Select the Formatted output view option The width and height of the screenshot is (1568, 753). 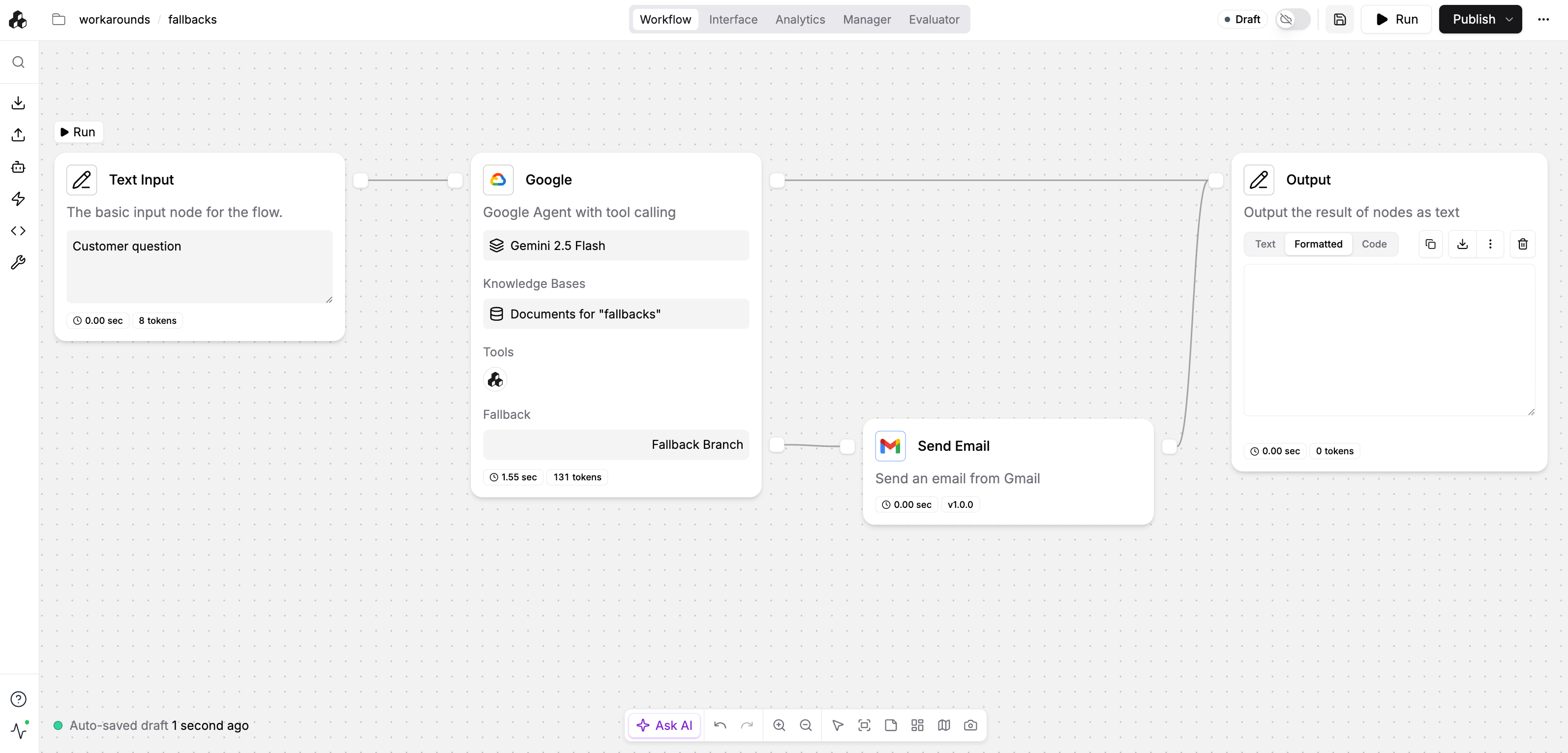1318,244
